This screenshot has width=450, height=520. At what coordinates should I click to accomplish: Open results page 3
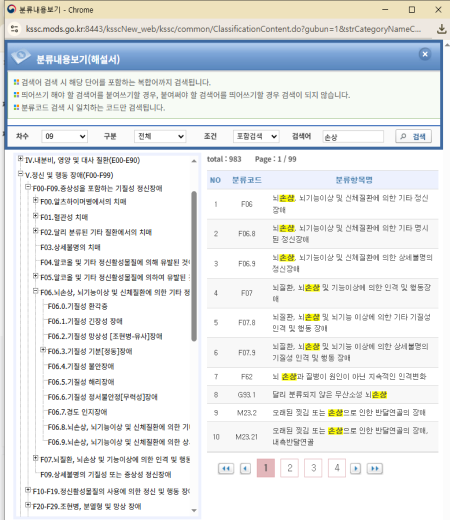[x=313, y=468]
